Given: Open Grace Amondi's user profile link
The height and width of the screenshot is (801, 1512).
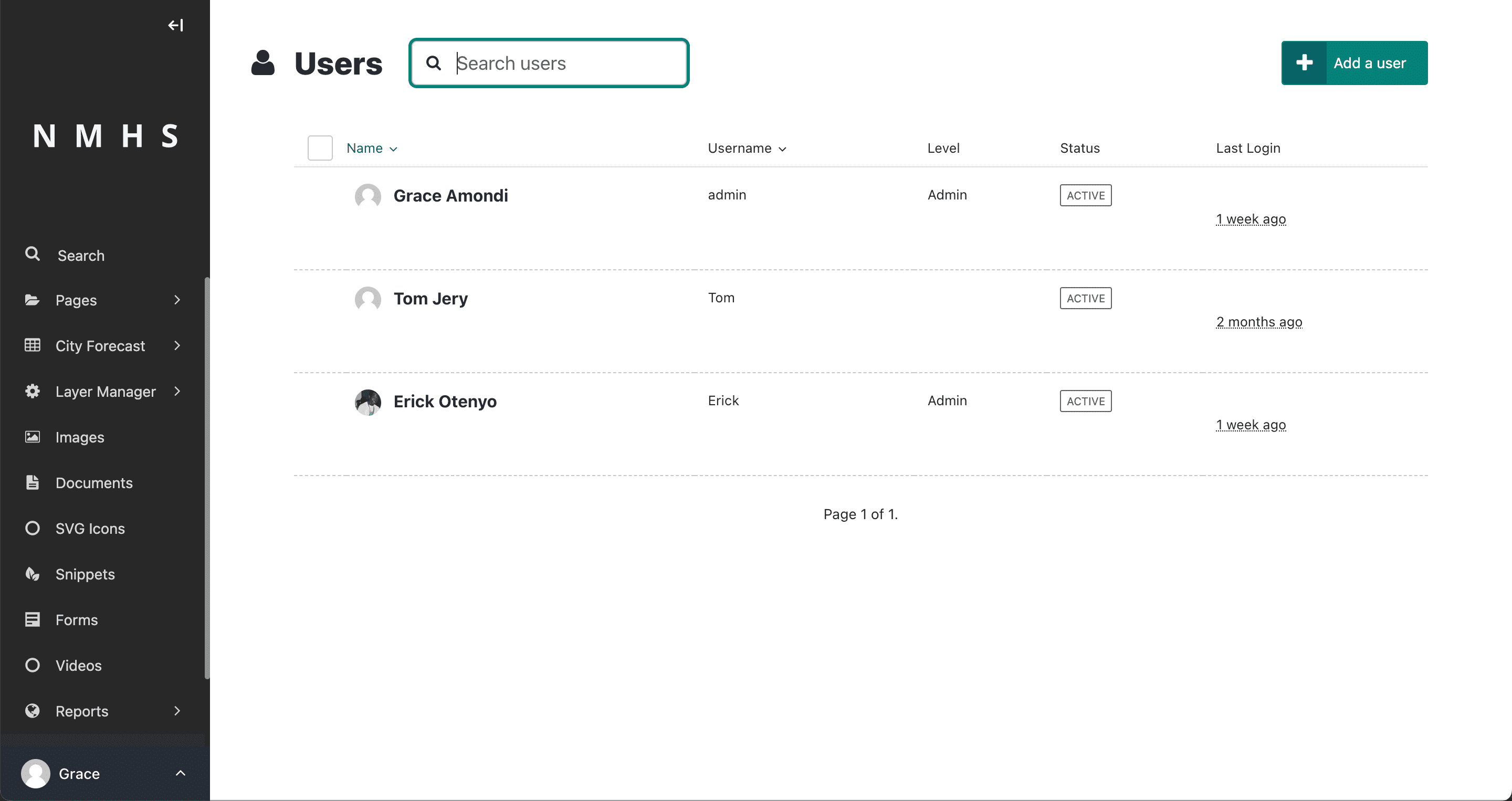Looking at the screenshot, I should point(451,195).
